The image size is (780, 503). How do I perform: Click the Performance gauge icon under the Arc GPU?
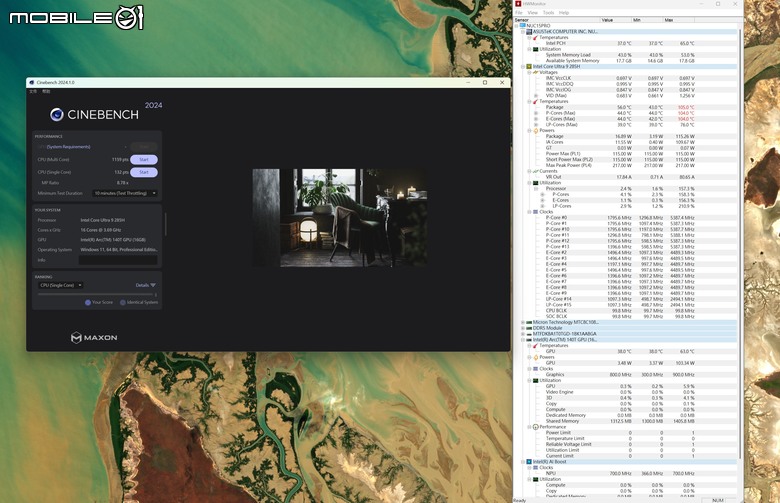pos(536,427)
